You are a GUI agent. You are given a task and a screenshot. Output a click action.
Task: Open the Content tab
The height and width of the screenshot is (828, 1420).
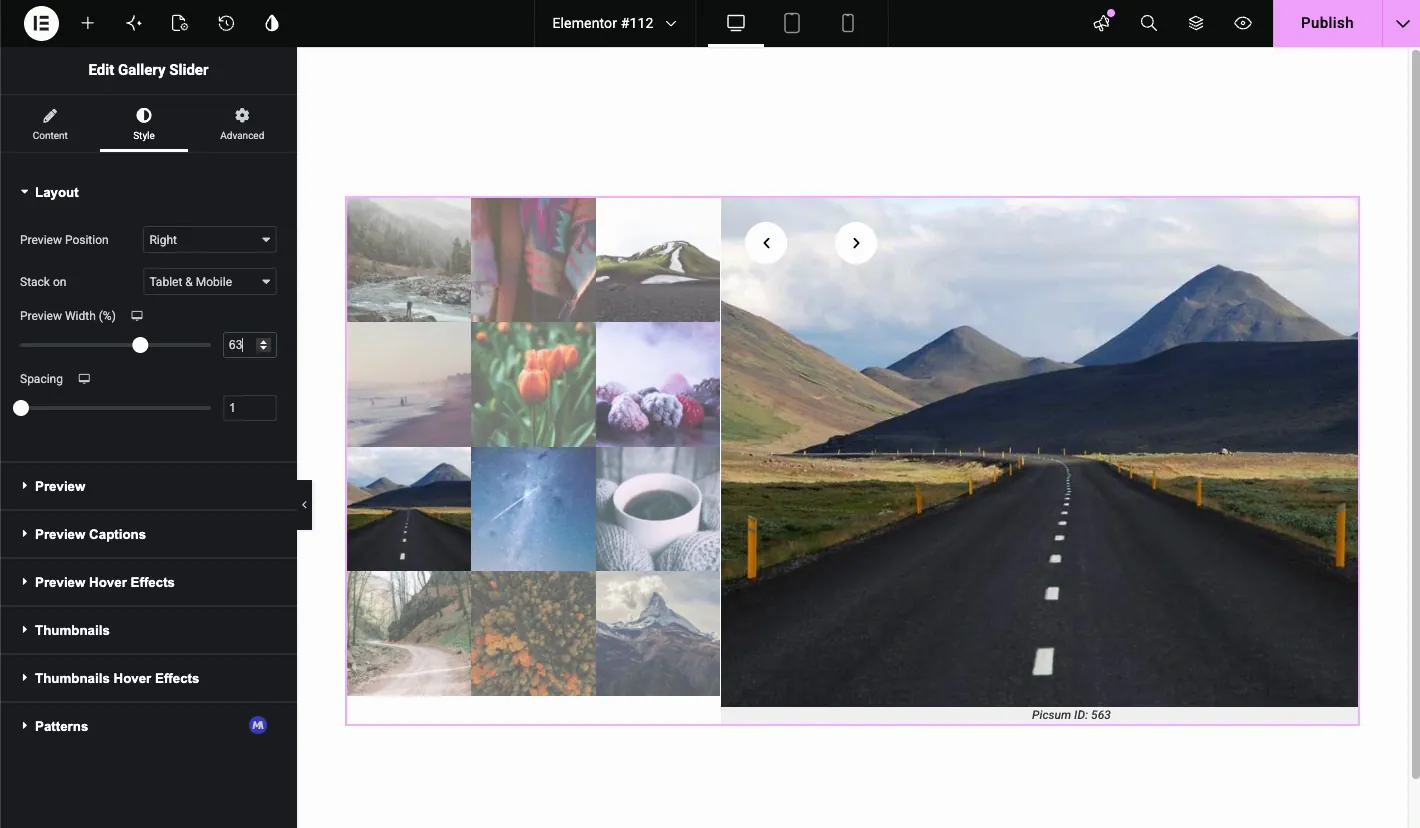tap(50, 125)
